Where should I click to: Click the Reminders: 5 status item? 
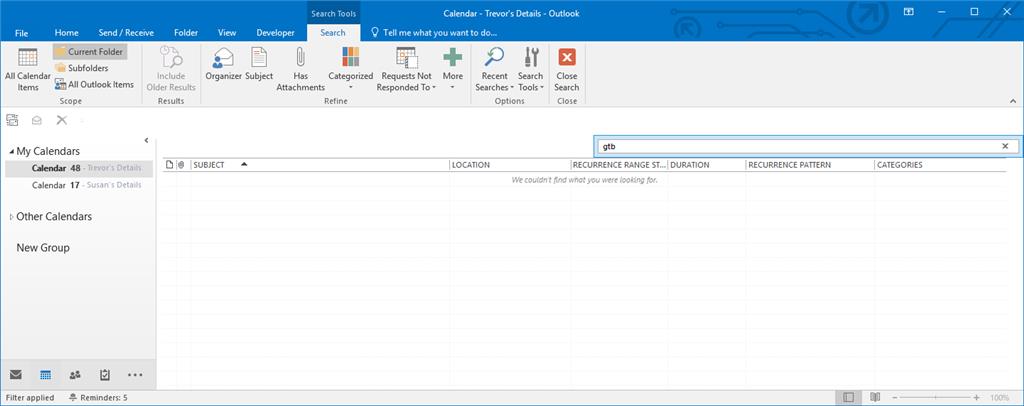click(x=98, y=398)
